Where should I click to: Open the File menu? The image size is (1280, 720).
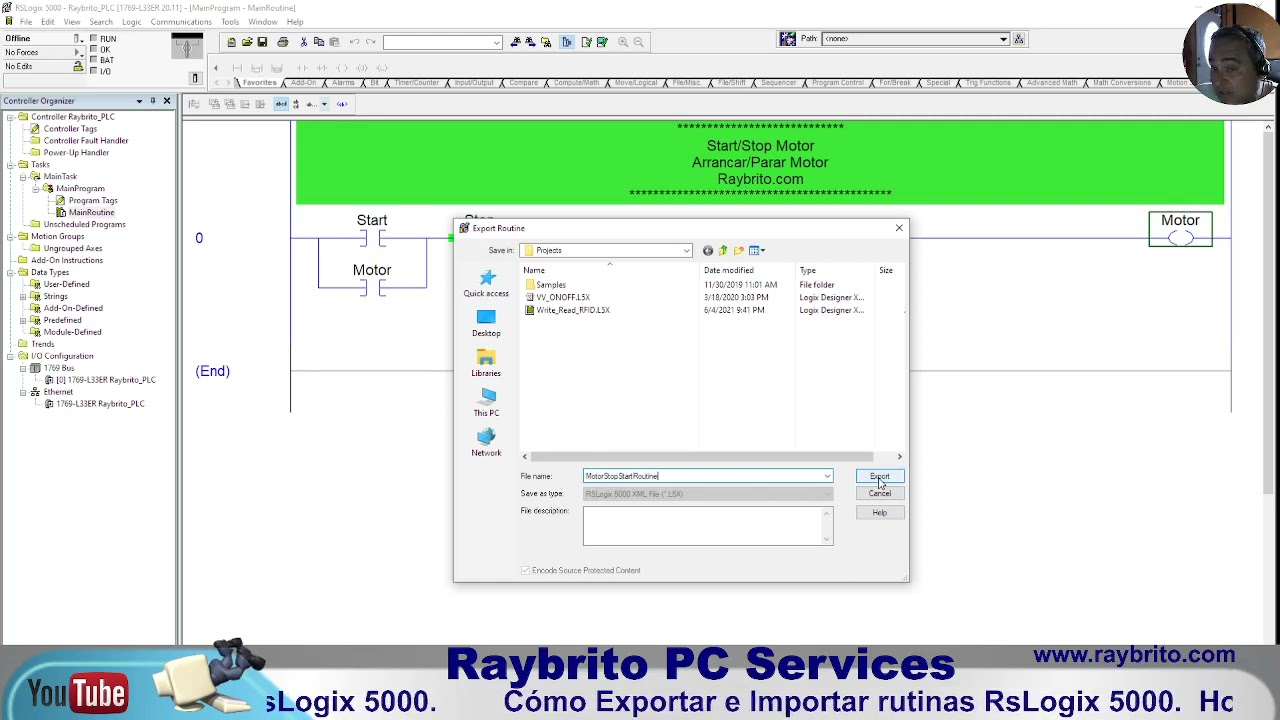pyautogui.click(x=26, y=22)
